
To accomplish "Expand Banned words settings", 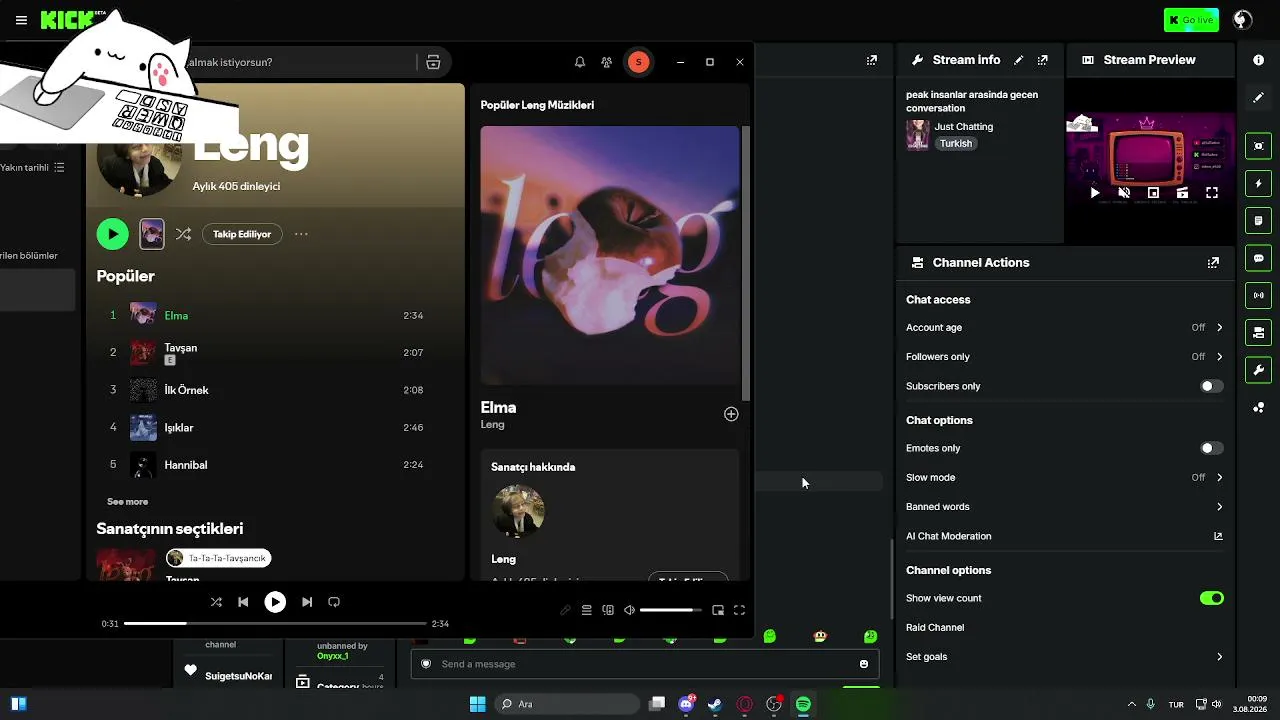I will point(1065,507).
